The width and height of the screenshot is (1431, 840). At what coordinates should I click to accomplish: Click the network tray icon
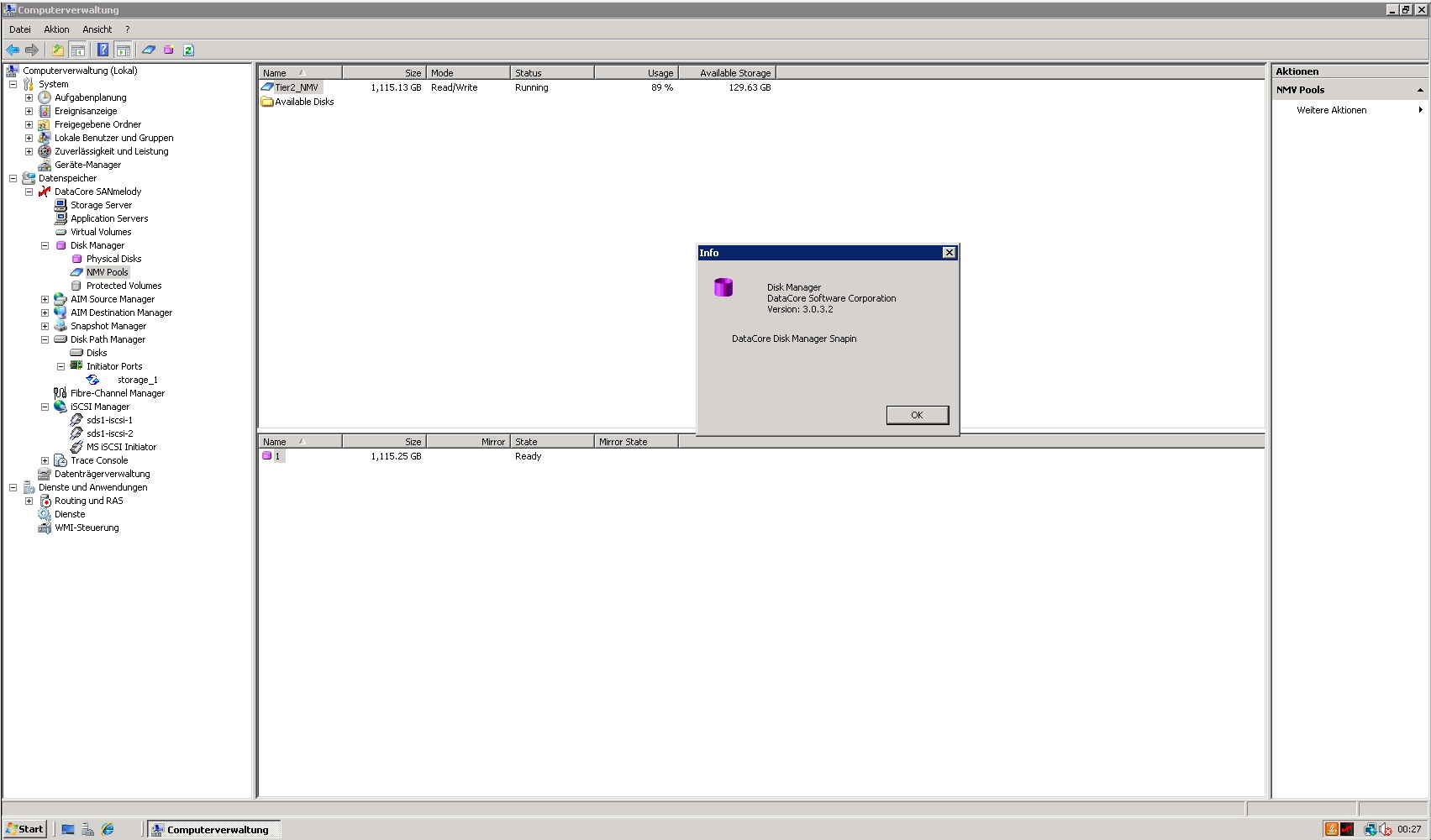tap(1370, 829)
